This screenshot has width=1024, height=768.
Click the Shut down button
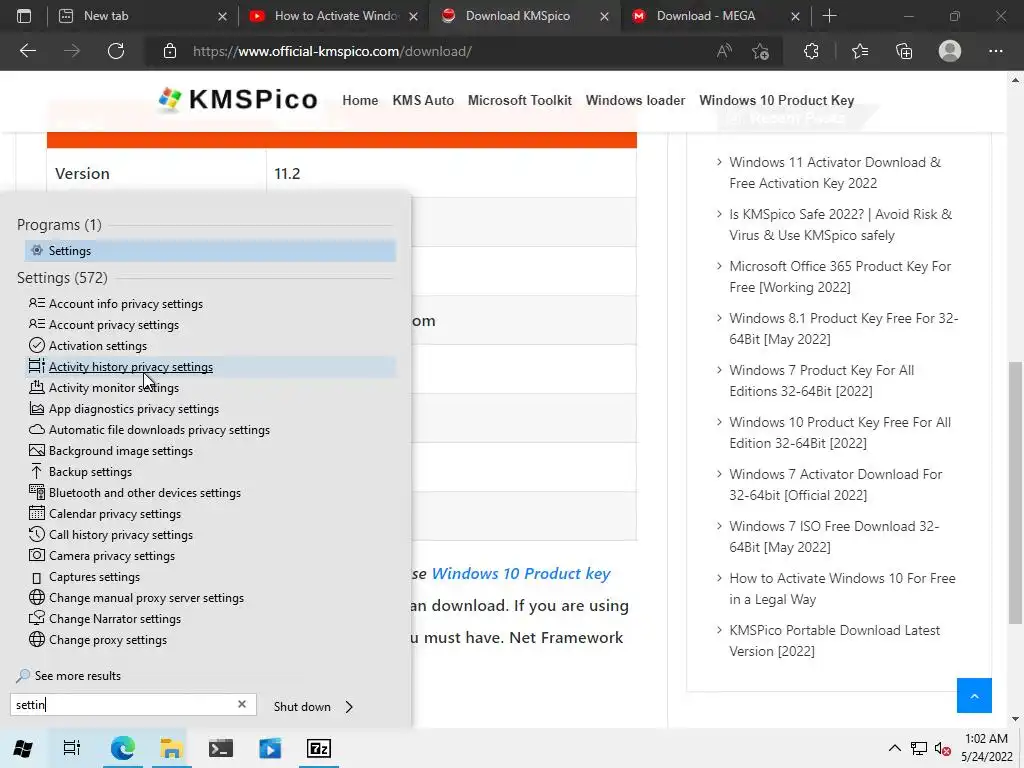(302, 707)
